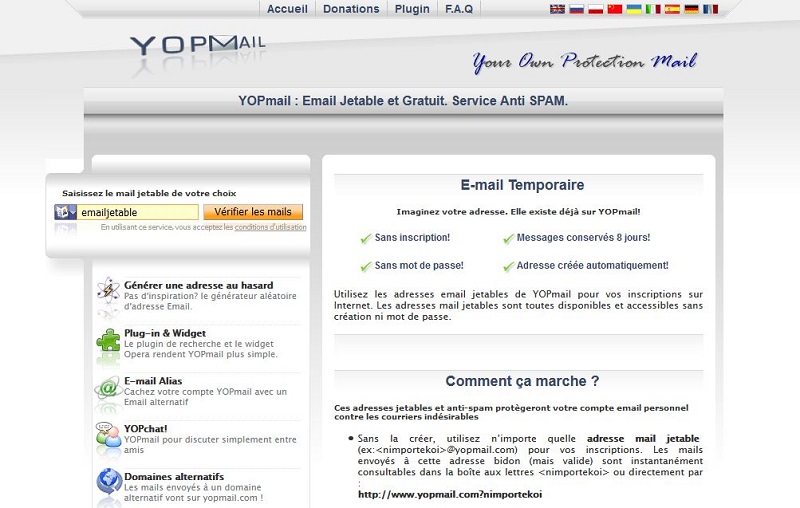Image resolution: width=800 pixels, height=508 pixels.
Task: Switch language with the Polish flag
Action: point(595,9)
